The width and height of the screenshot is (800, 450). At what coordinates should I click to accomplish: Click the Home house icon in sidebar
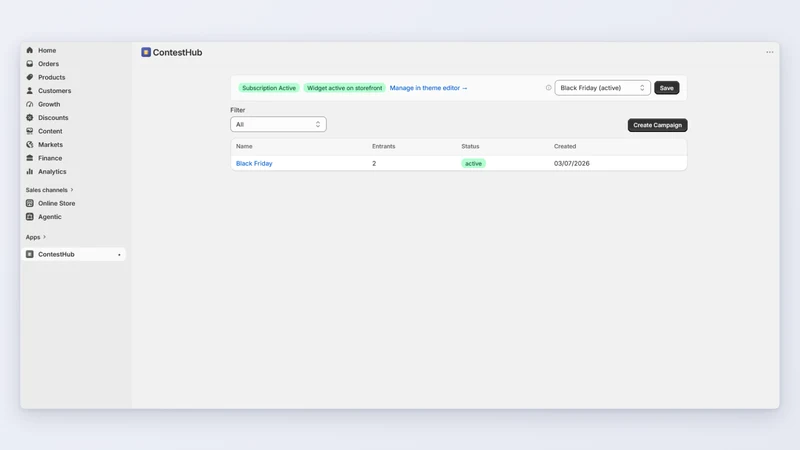pyautogui.click(x=30, y=50)
